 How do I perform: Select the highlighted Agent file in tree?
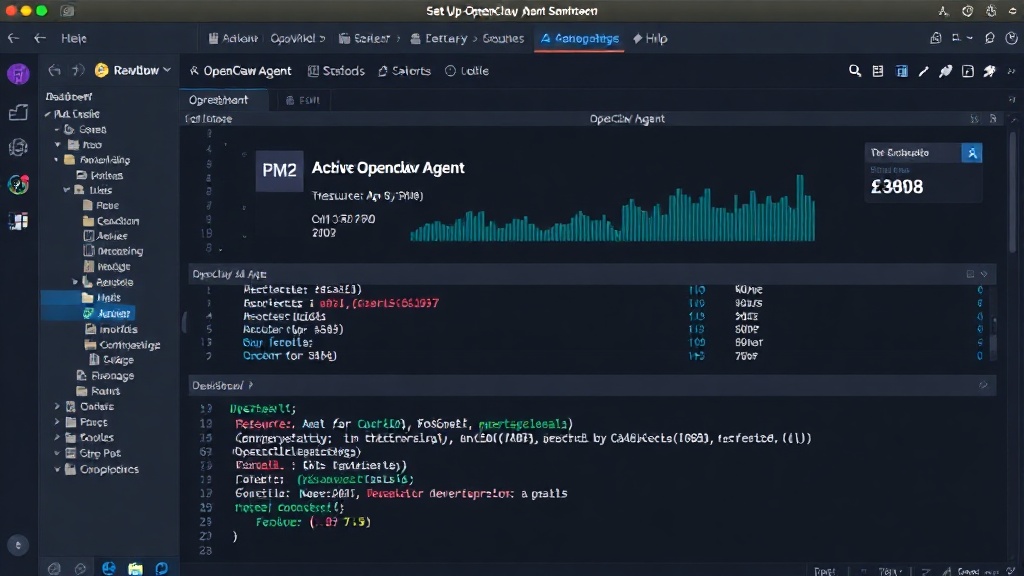(x=108, y=313)
